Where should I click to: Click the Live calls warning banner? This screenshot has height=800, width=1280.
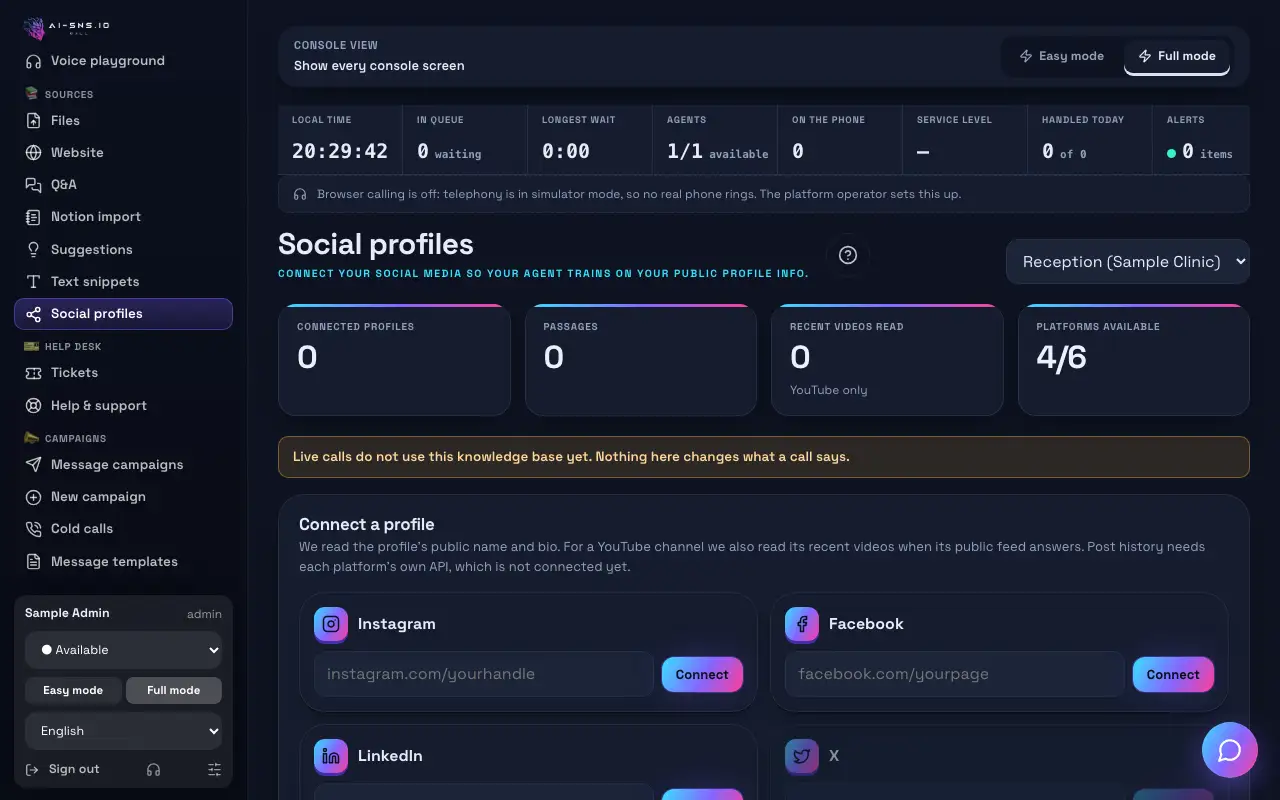point(764,457)
